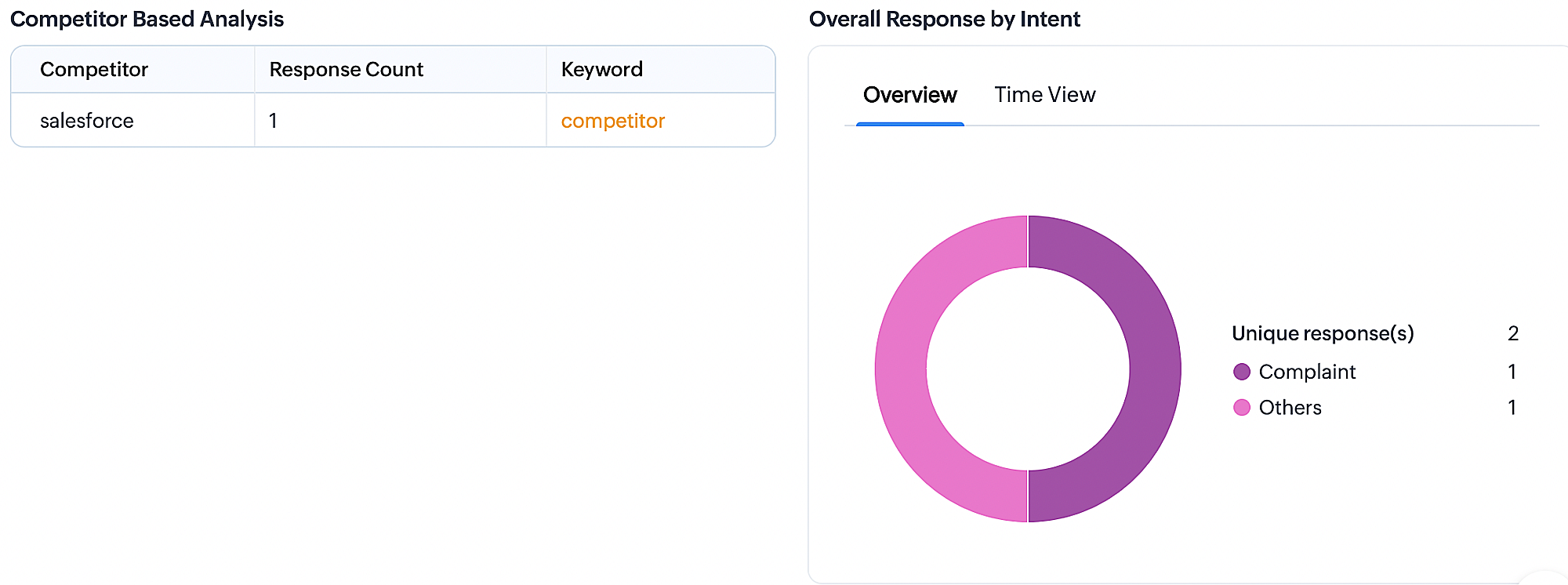Screen dimensions: 1568x585
Task: Click the purple Complaint legend dot
Action: [1242, 372]
